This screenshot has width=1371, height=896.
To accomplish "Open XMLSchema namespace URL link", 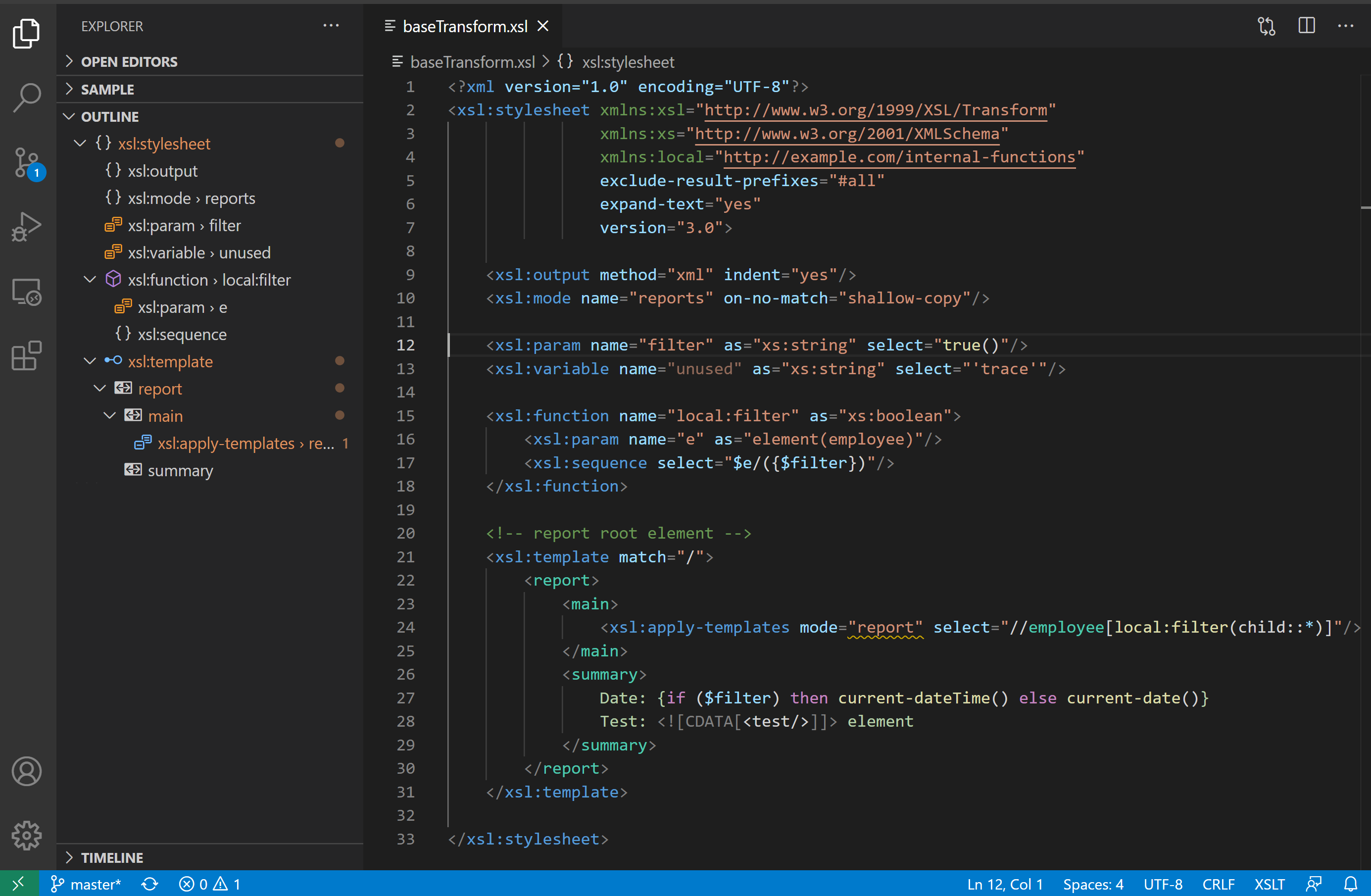I will 847,134.
